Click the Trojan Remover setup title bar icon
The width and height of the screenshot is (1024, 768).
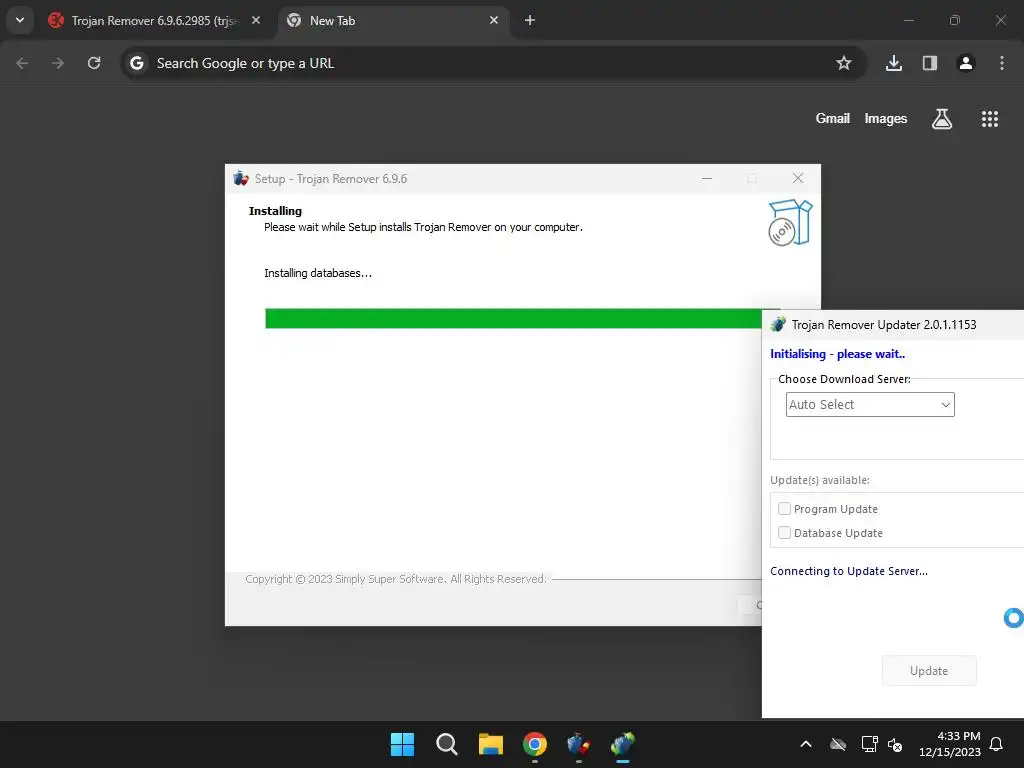point(241,178)
